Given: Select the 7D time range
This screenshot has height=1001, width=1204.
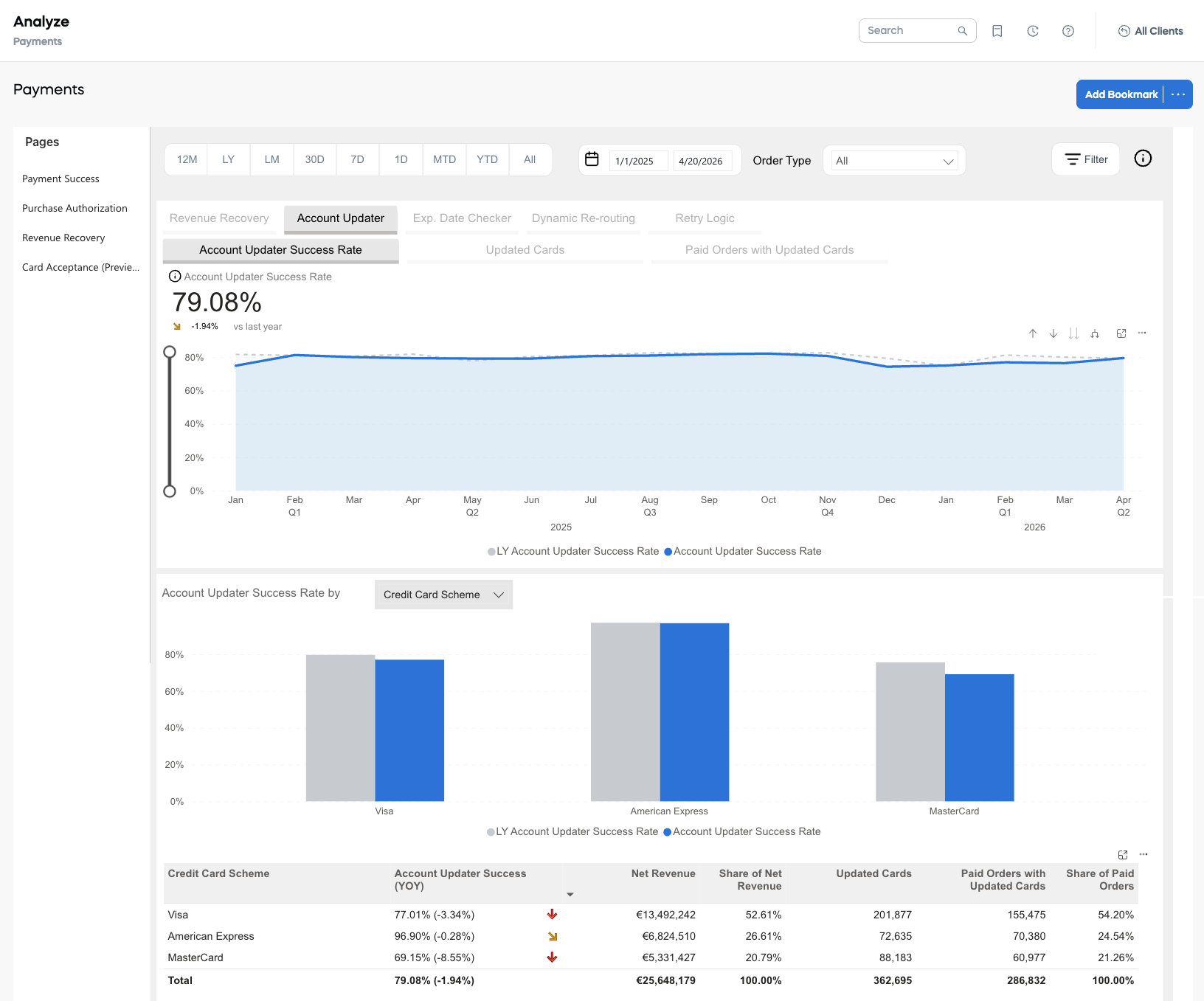Looking at the screenshot, I should (x=358, y=159).
